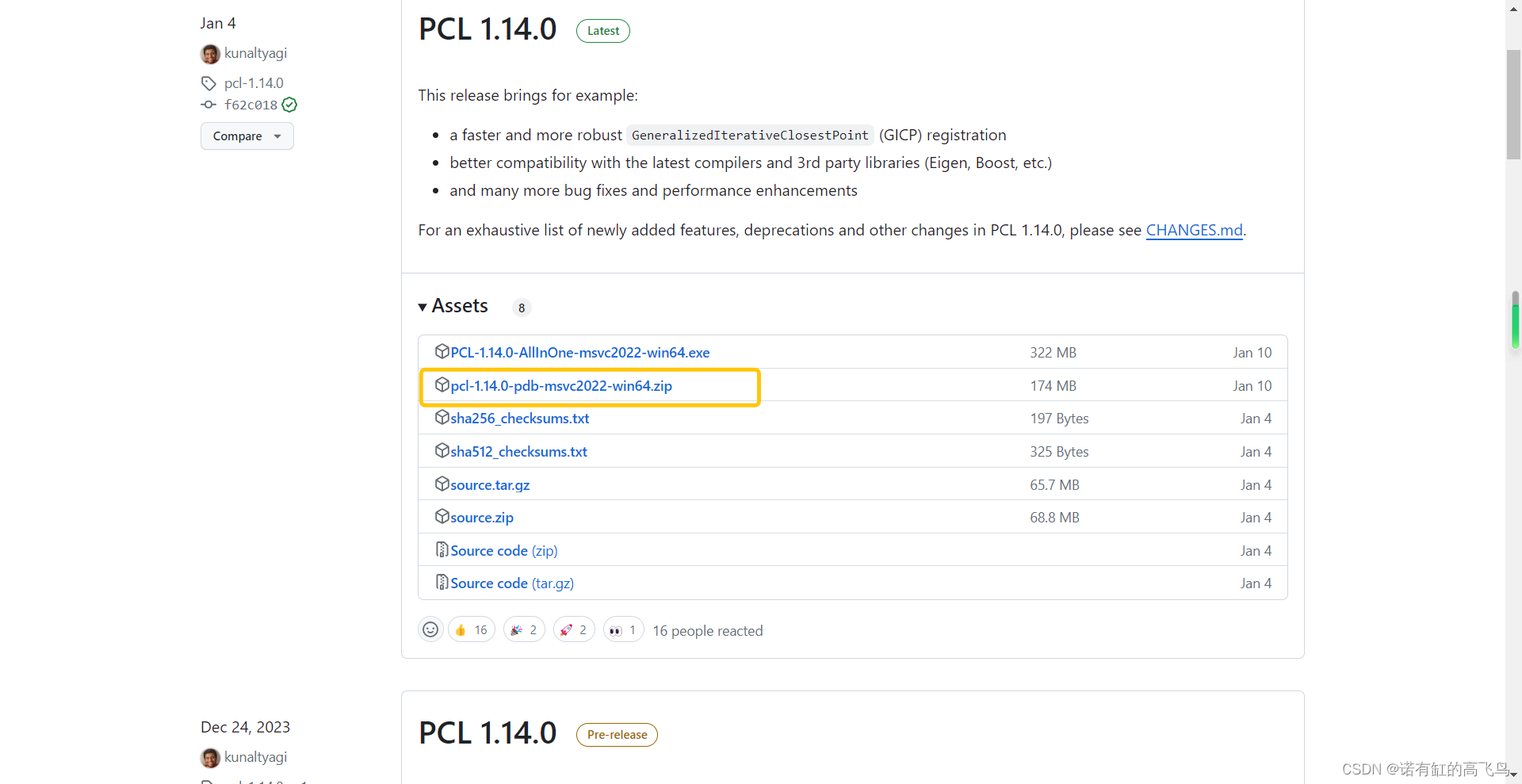This screenshot has height=784, width=1522.
Task: Open commit f62c018
Action: point(250,105)
